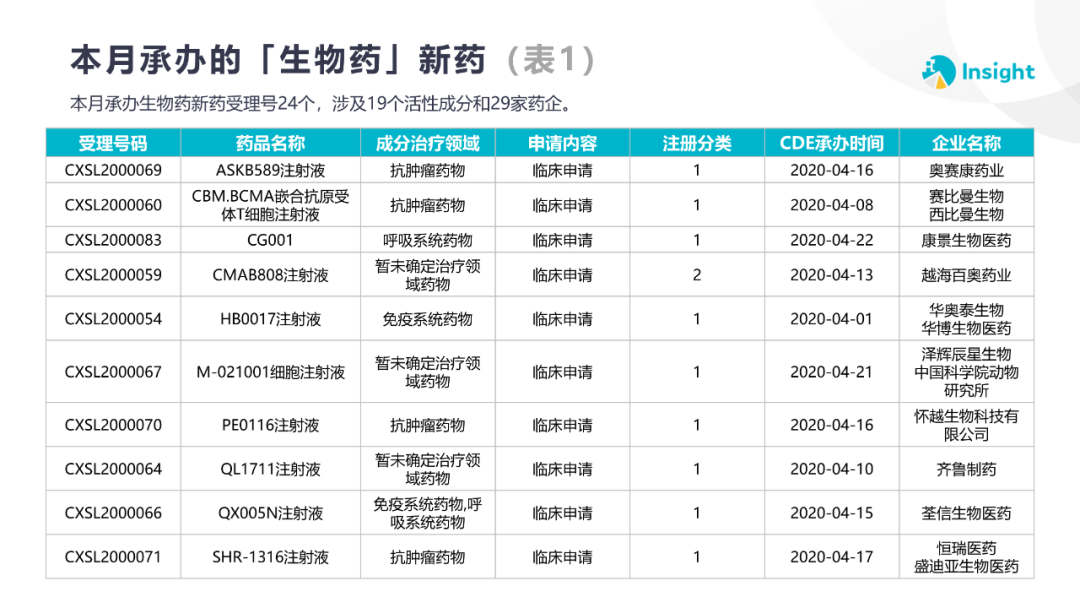The image size is (1080, 608).
Task: Click cell CXSL2000070
Action: [x=113, y=425]
